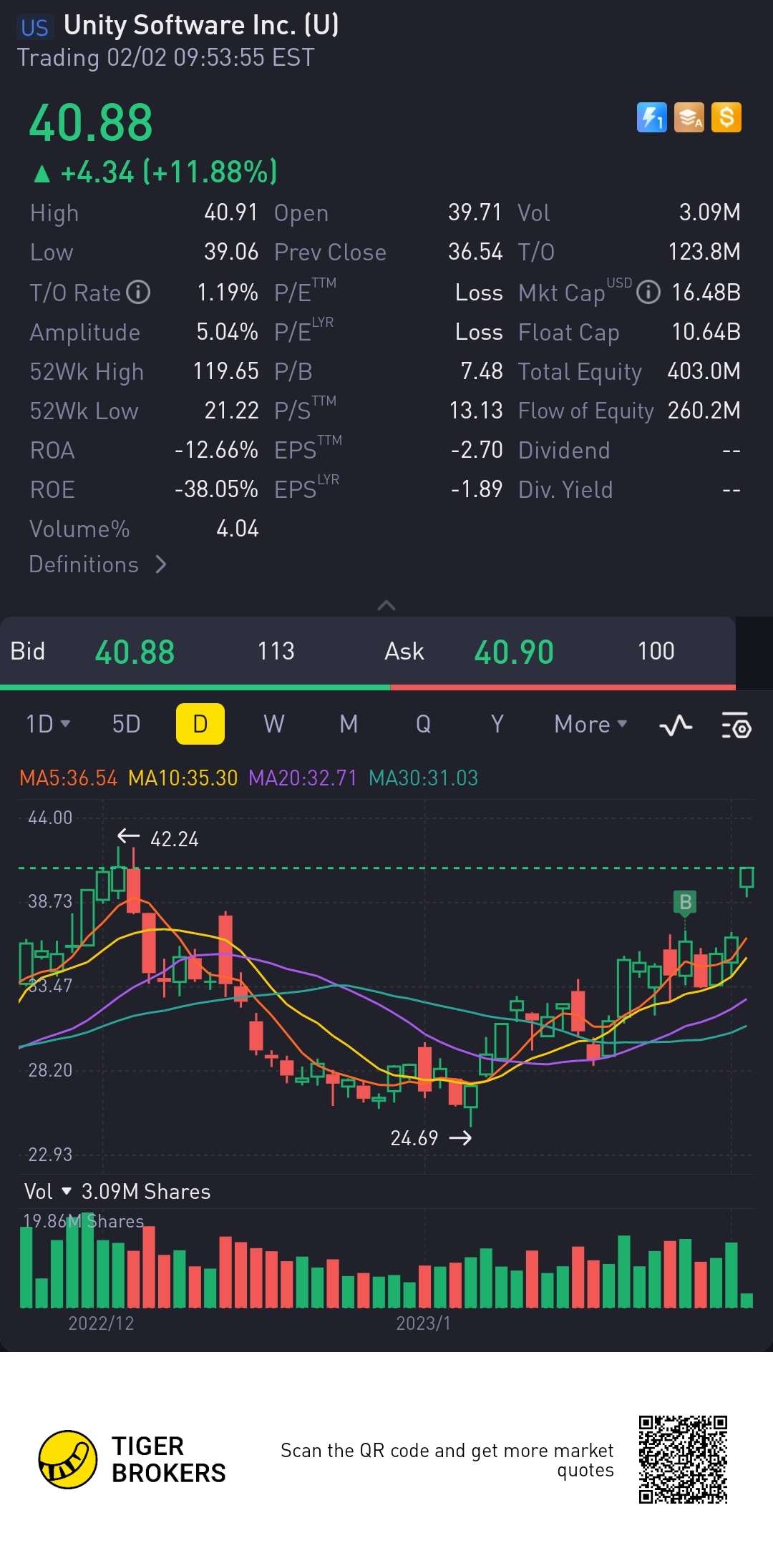Tap the blue lightning badge icon
This screenshot has height=1568, width=773.
click(651, 117)
